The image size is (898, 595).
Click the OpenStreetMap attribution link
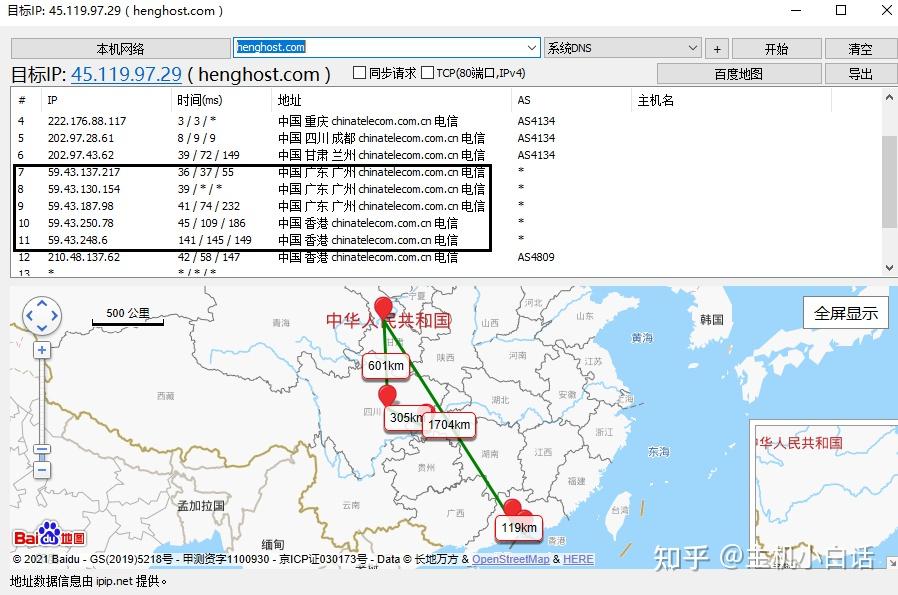[x=510, y=559]
